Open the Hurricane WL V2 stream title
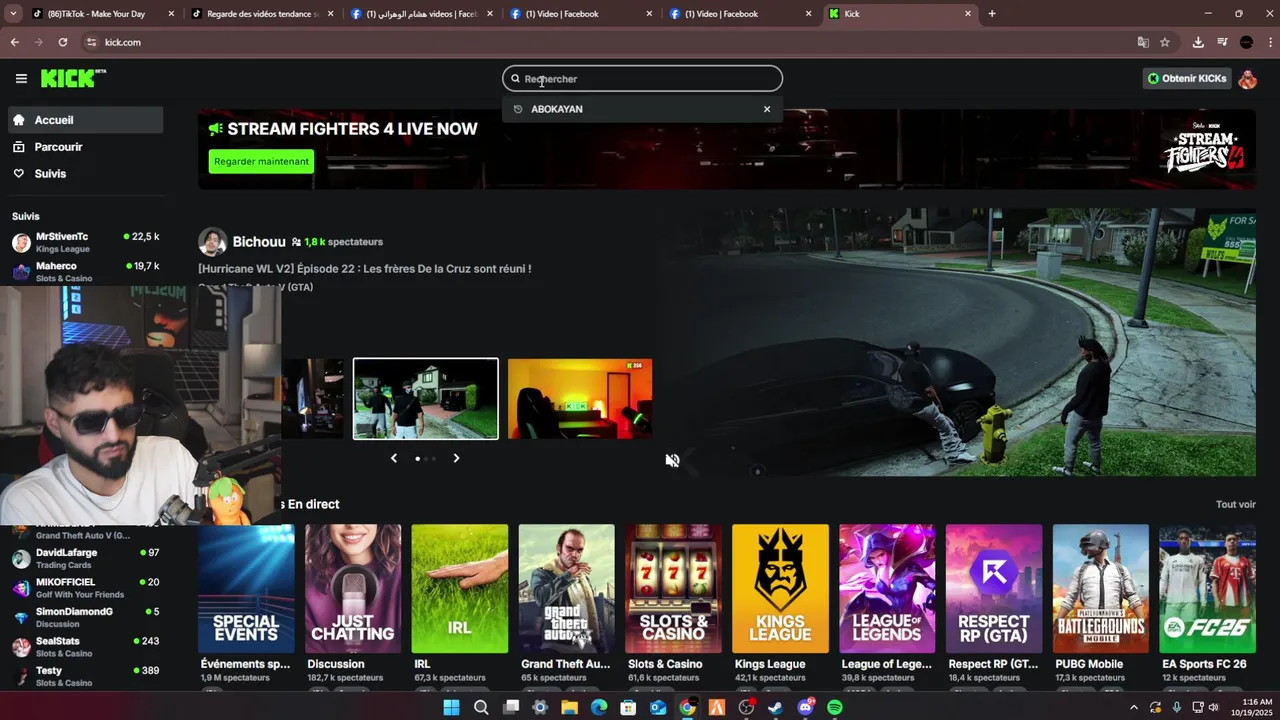The width and height of the screenshot is (1280, 720). [365, 269]
